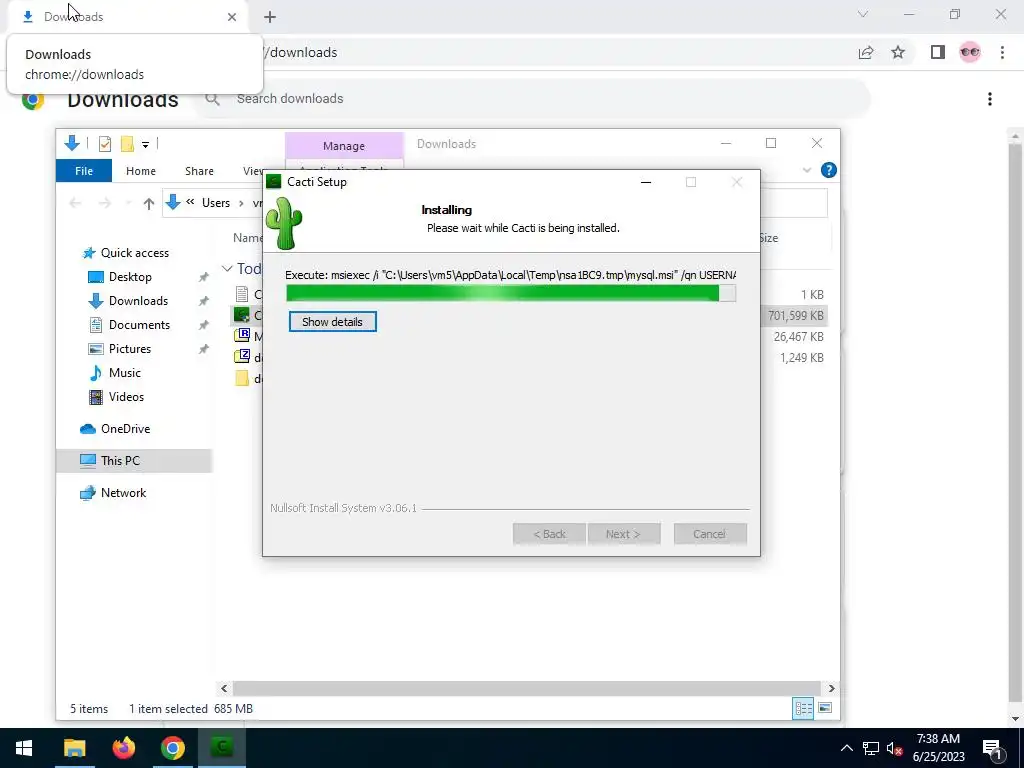Image resolution: width=1024 pixels, height=768 pixels.
Task: Open the Chrome Downloads page more-actions menu
Action: click(989, 99)
